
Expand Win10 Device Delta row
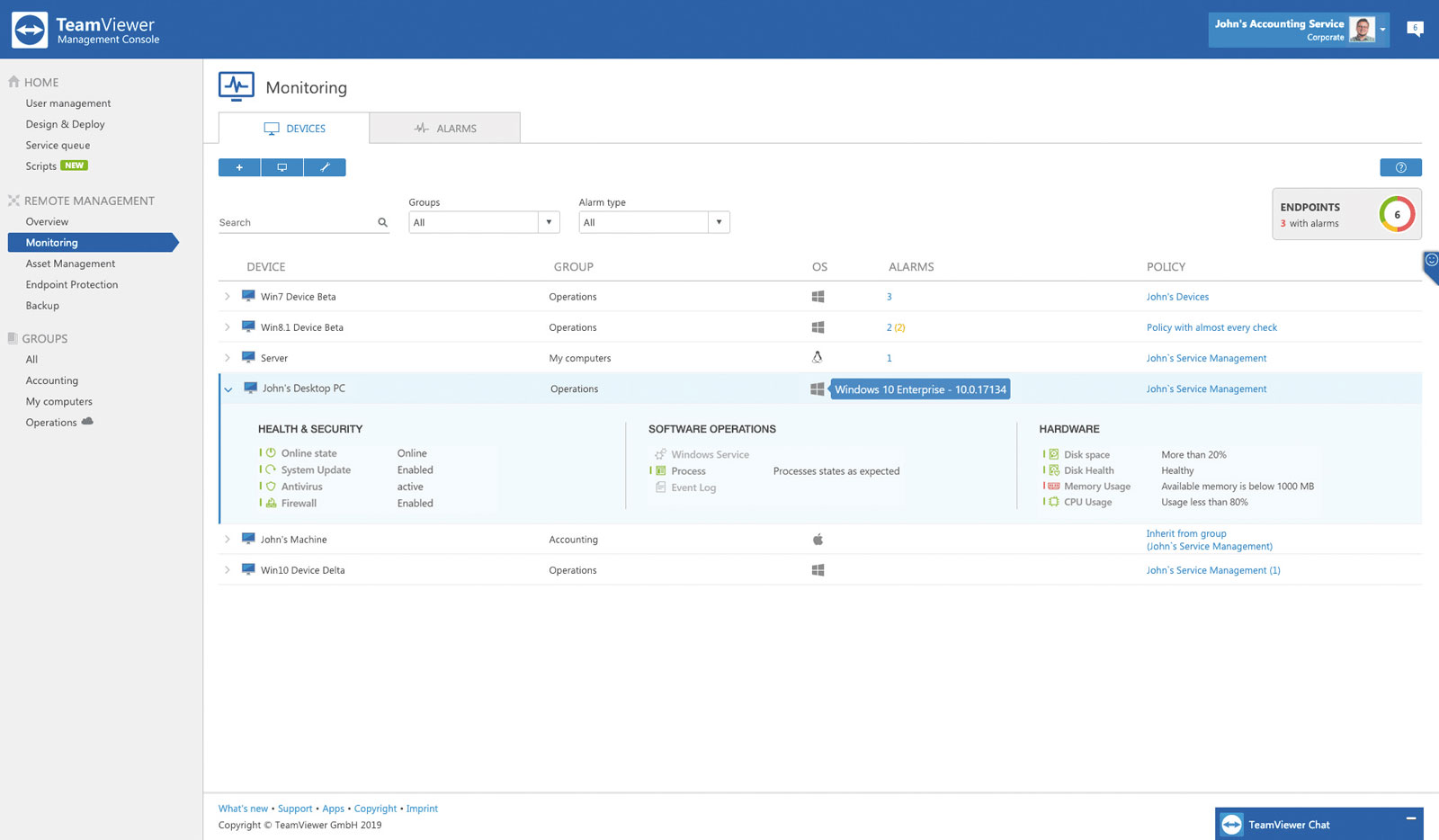coord(228,570)
